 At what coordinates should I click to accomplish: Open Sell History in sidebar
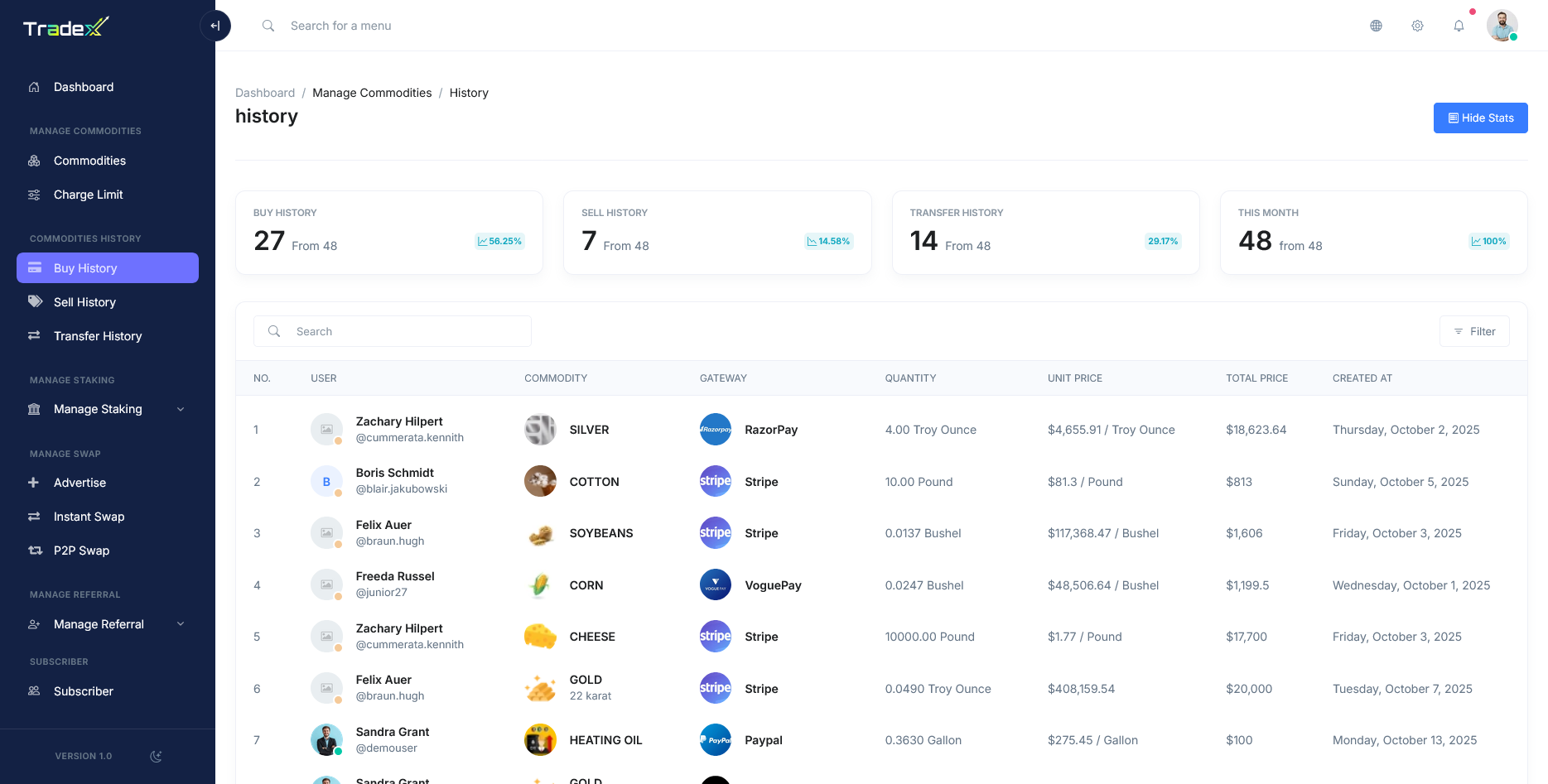click(x=84, y=302)
